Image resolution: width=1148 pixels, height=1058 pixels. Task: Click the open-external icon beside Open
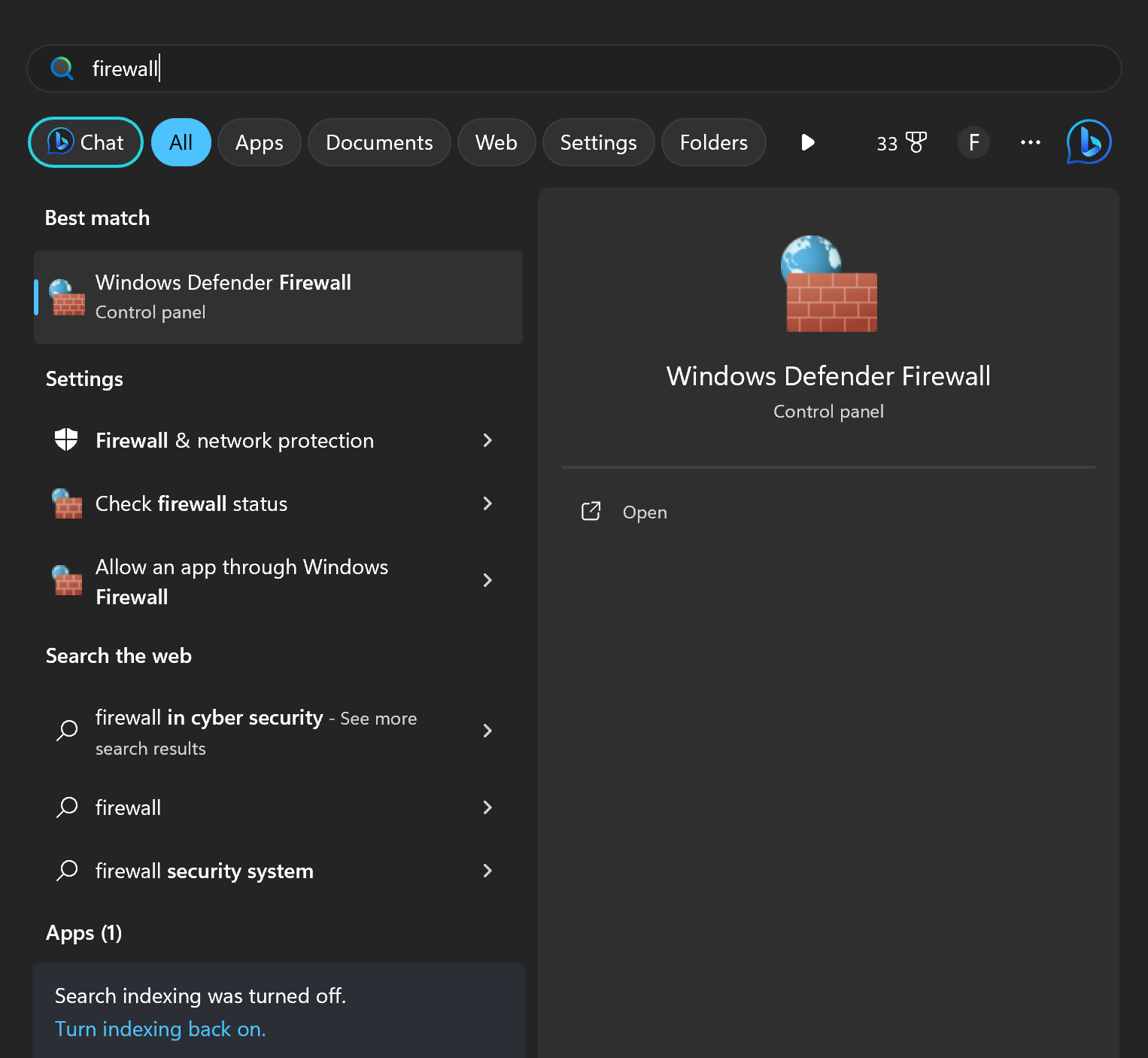tap(591, 512)
